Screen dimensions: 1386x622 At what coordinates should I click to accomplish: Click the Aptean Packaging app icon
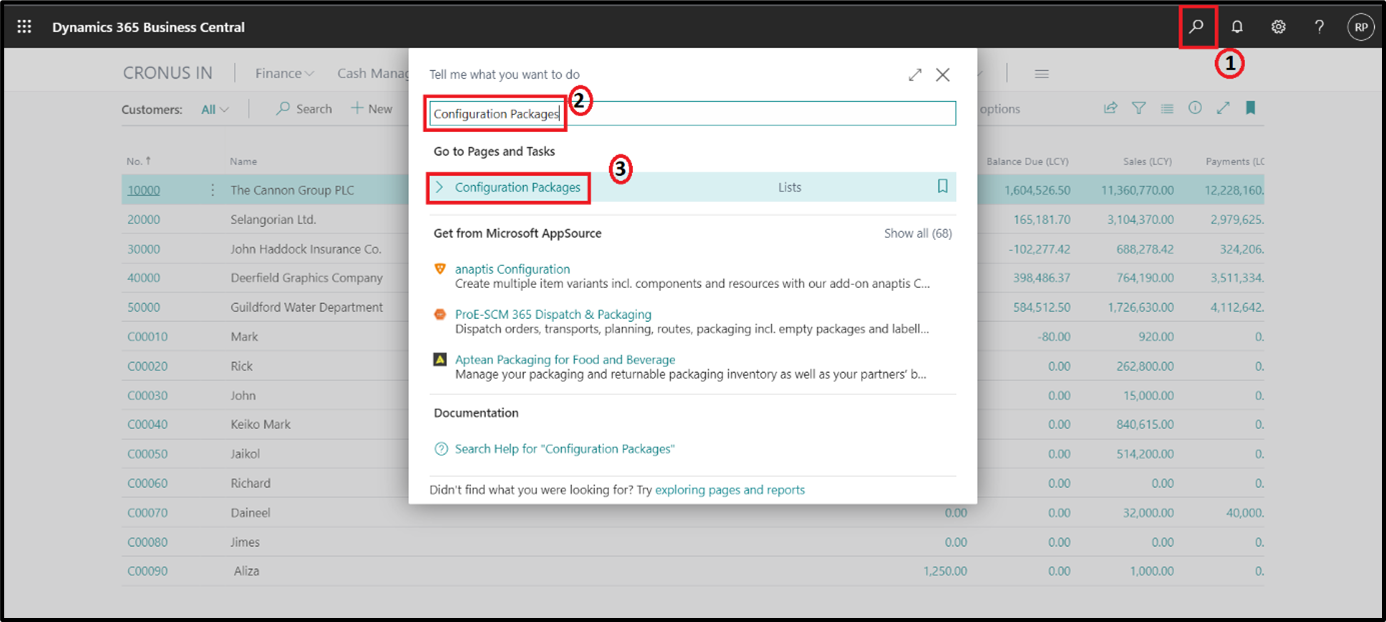pyautogui.click(x=440, y=359)
